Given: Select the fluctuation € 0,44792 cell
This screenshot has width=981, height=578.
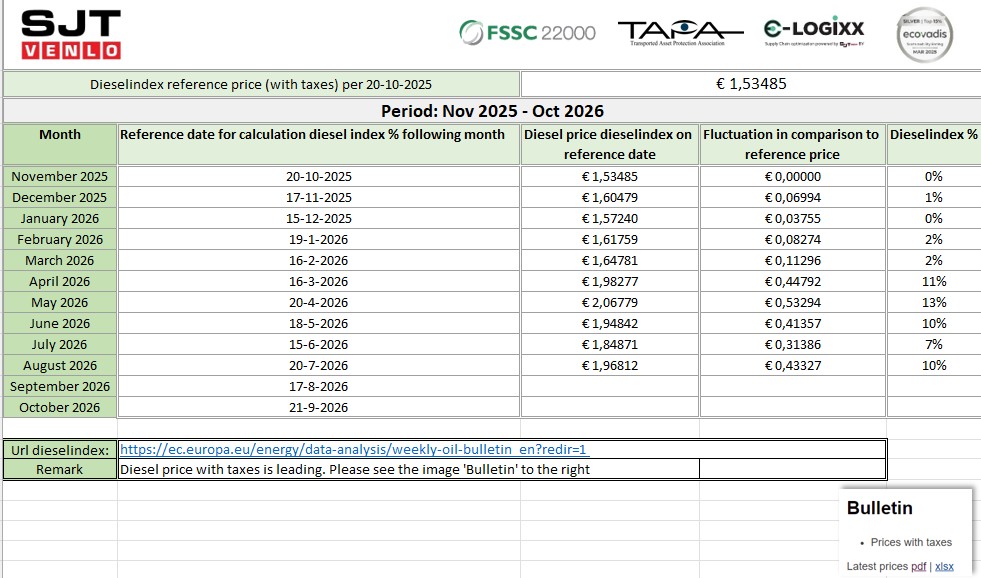Looking at the screenshot, I should tap(793, 281).
